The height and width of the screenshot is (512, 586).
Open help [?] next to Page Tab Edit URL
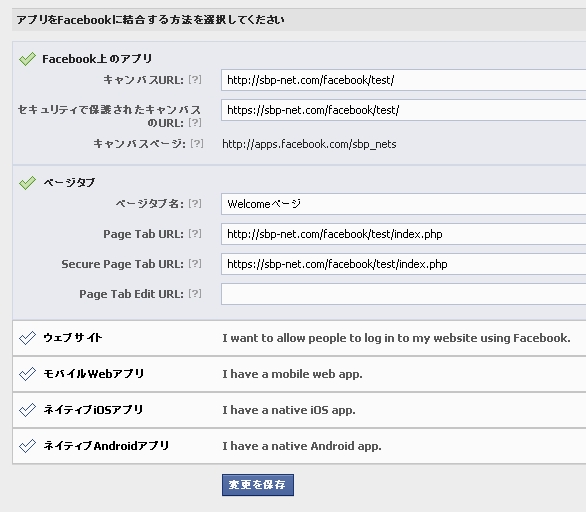coord(195,294)
